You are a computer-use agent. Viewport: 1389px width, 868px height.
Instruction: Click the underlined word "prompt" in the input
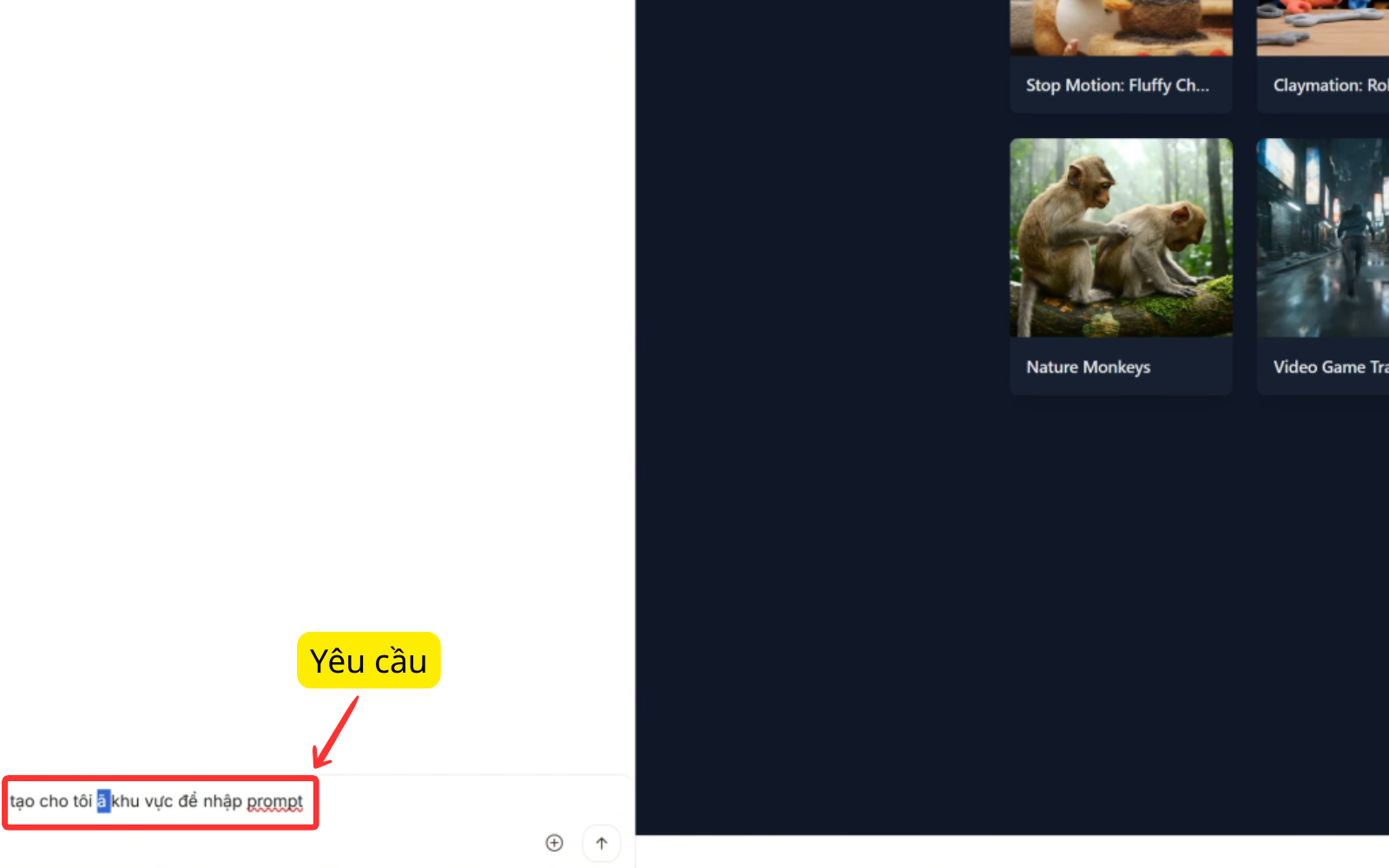[275, 802]
